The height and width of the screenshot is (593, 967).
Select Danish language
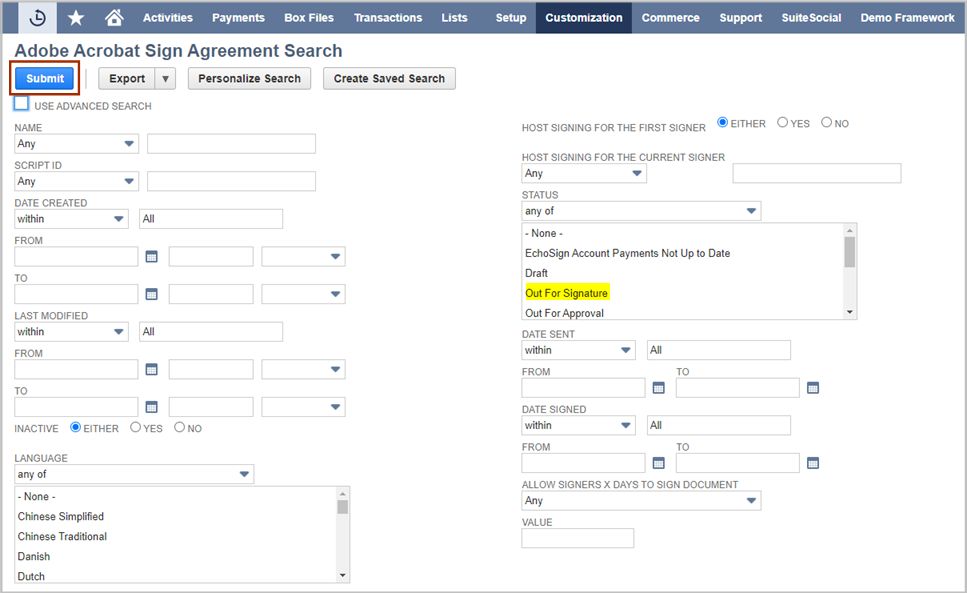[x=33, y=557]
